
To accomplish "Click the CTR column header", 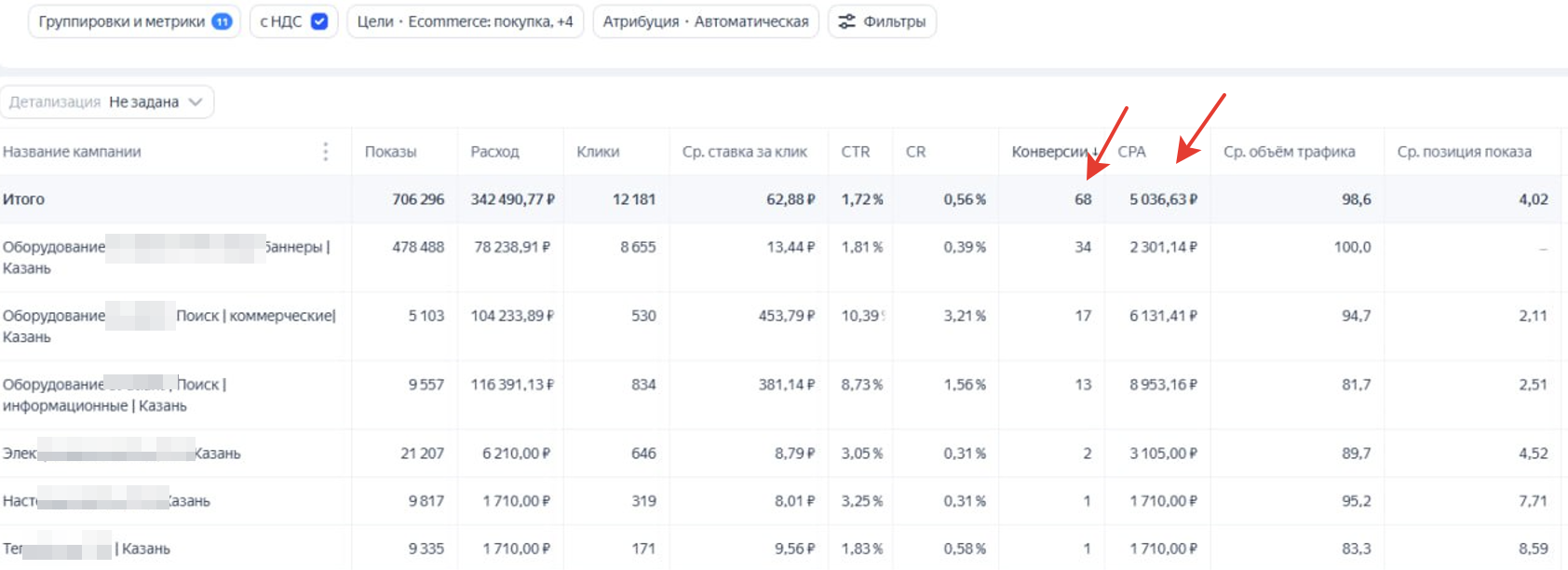I will click(855, 152).
